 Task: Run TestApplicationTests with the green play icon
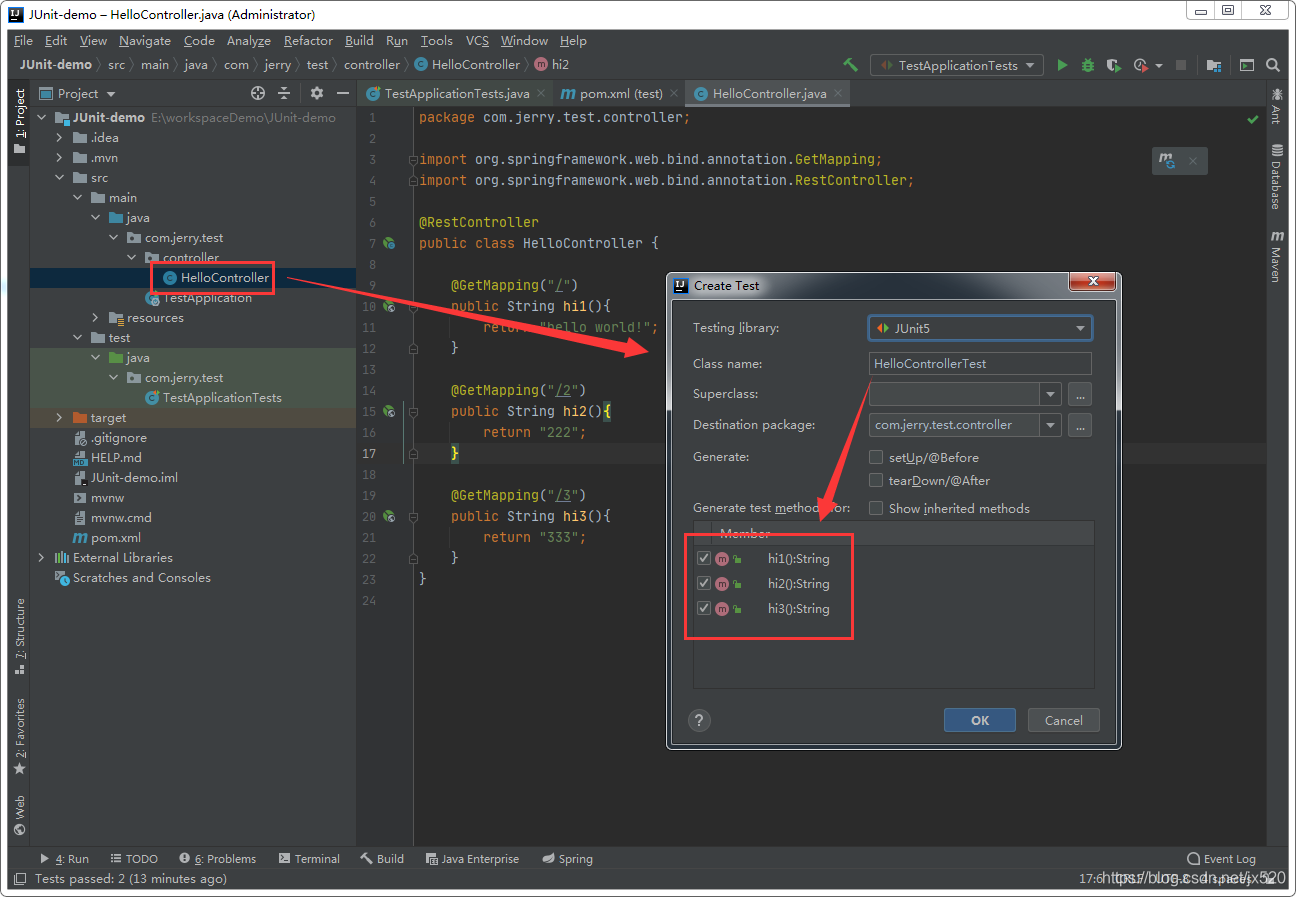(x=1062, y=65)
